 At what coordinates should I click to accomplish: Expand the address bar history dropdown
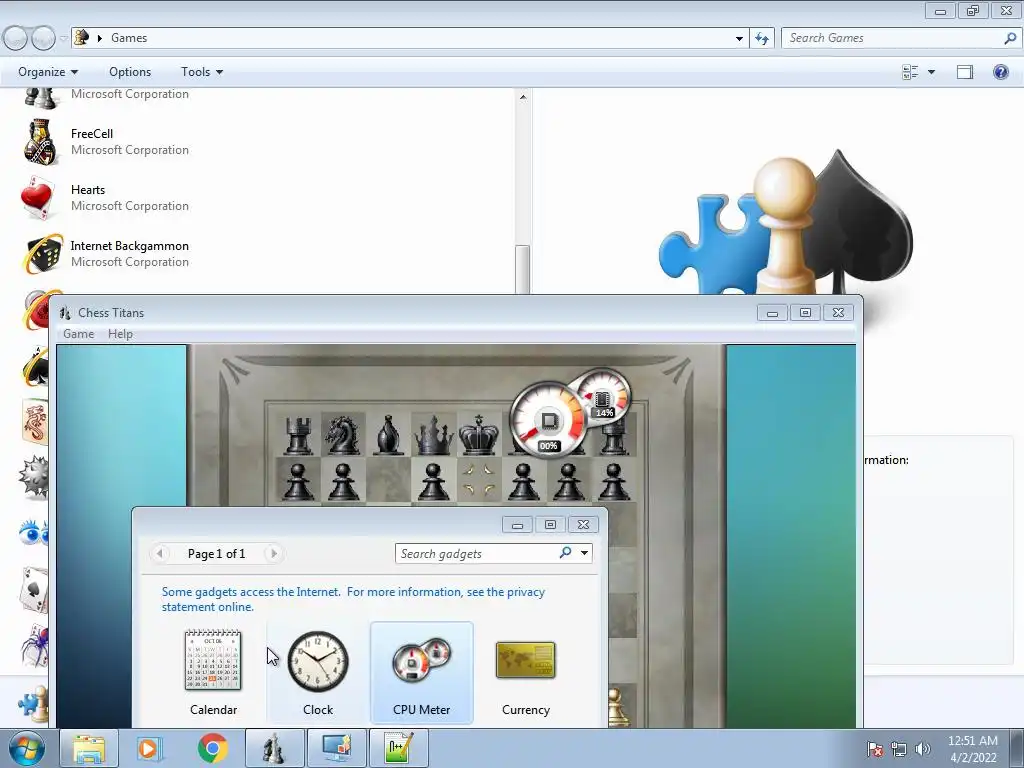(739, 39)
